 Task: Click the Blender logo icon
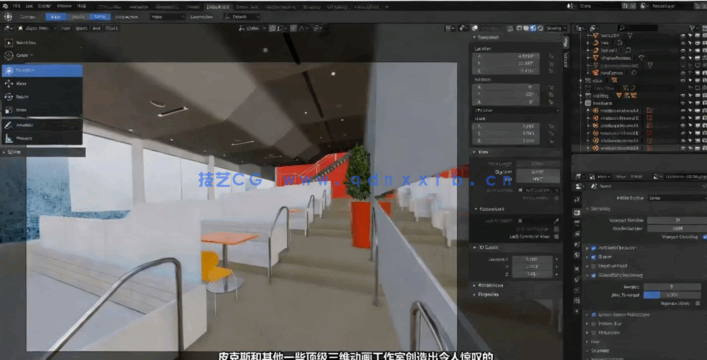5,6
